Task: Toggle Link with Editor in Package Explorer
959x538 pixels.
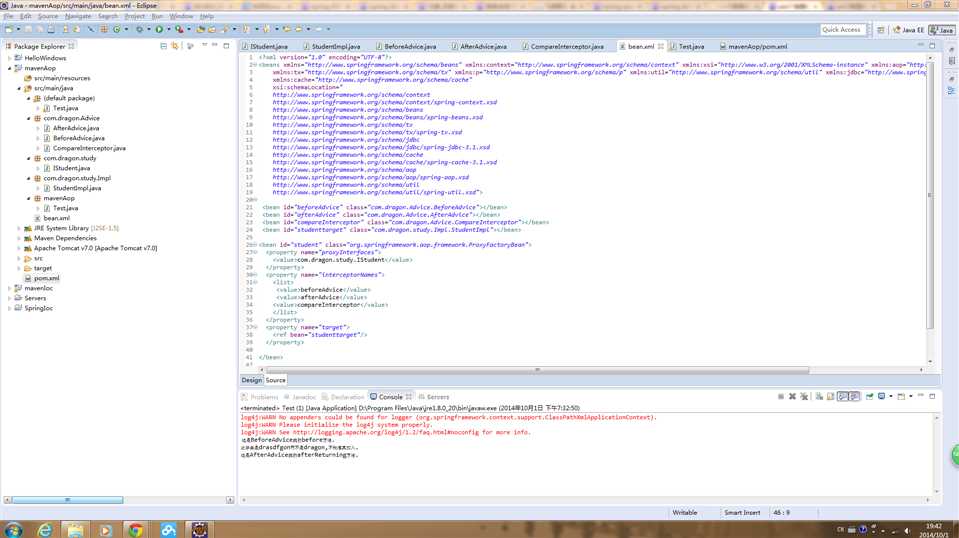Action: click(175, 46)
